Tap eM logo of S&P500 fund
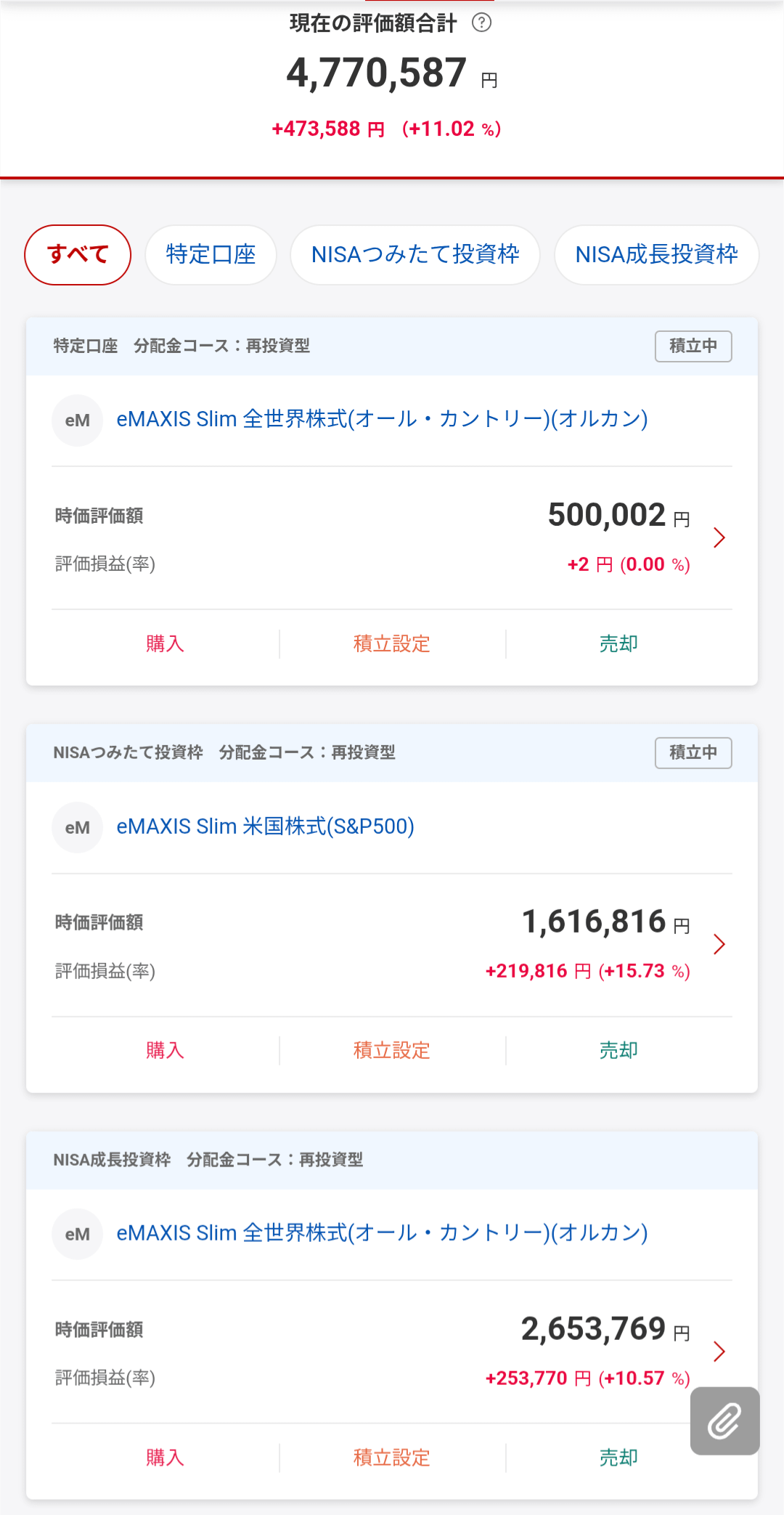The image size is (784, 1515). pos(77,827)
